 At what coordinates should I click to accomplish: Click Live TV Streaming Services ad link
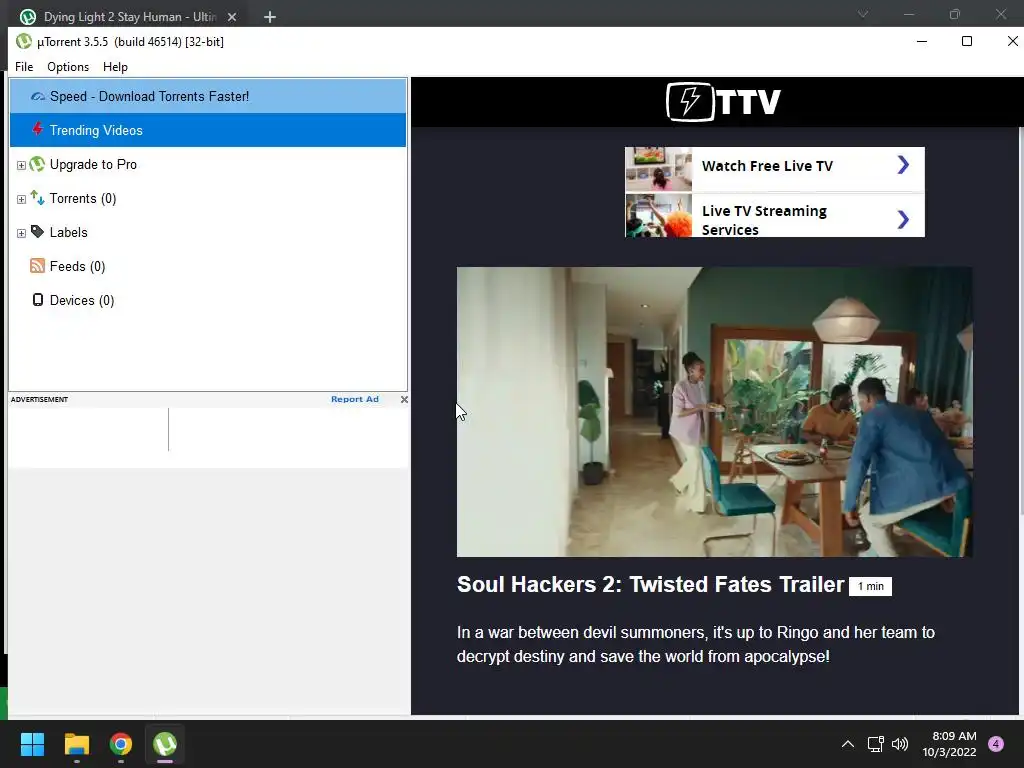[x=764, y=220]
